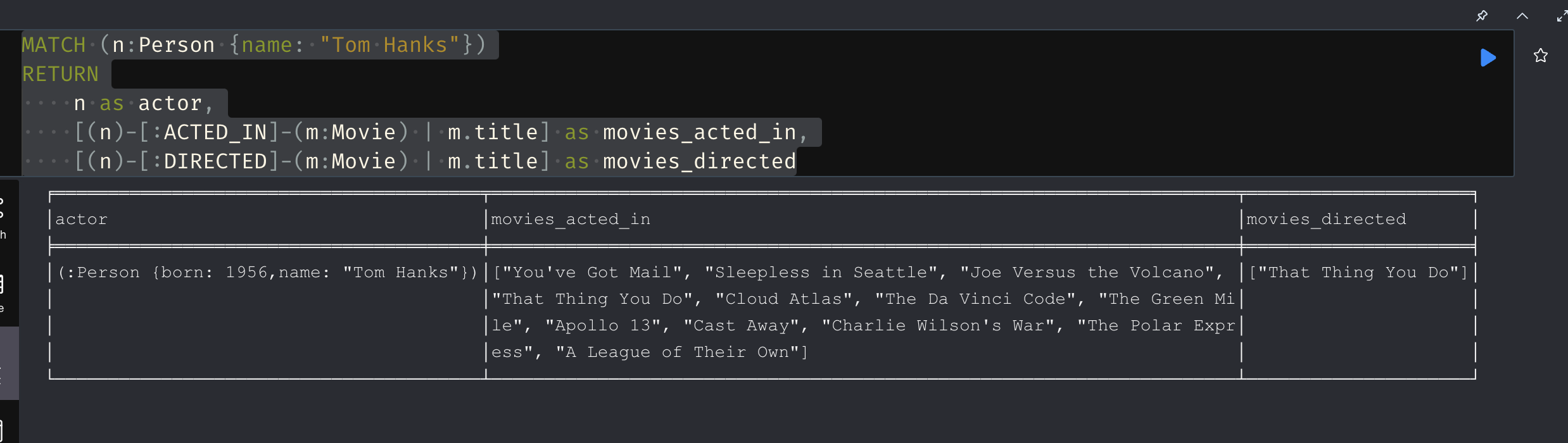Select the highlighted Text view tab

click(x=9, y=363)
